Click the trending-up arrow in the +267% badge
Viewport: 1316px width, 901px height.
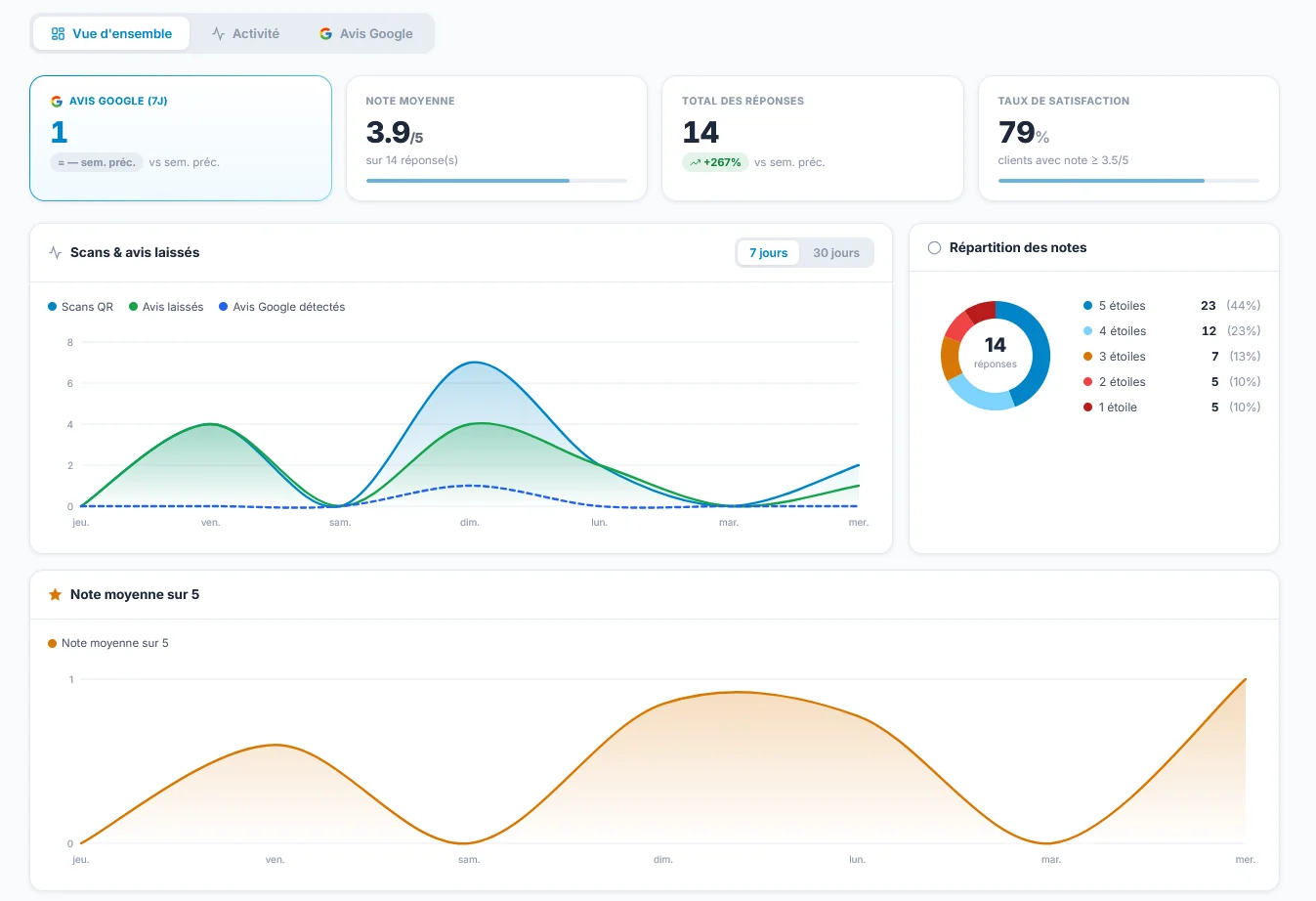point(695,162)
